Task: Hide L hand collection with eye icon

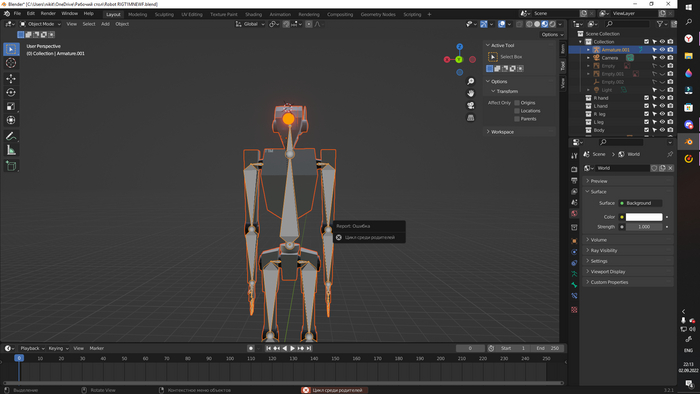Action: click(662, 106)
